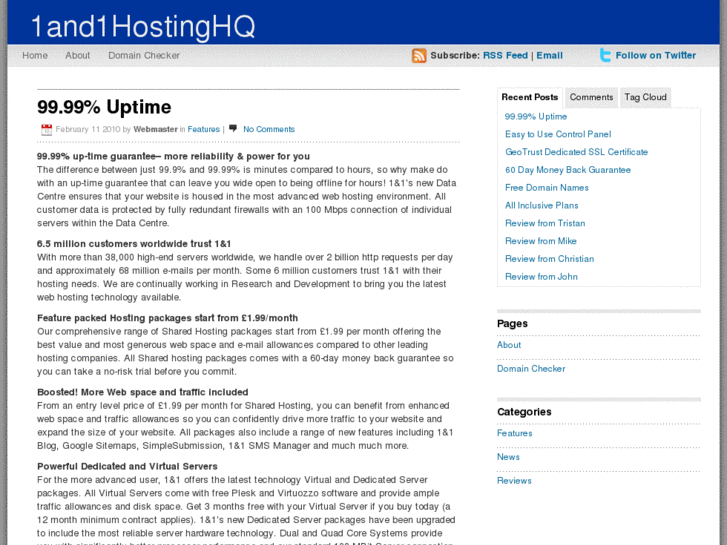This screenshot has width=727, height=545.
Task: Open the About item in the top navigation
Action: pos(77,55)
